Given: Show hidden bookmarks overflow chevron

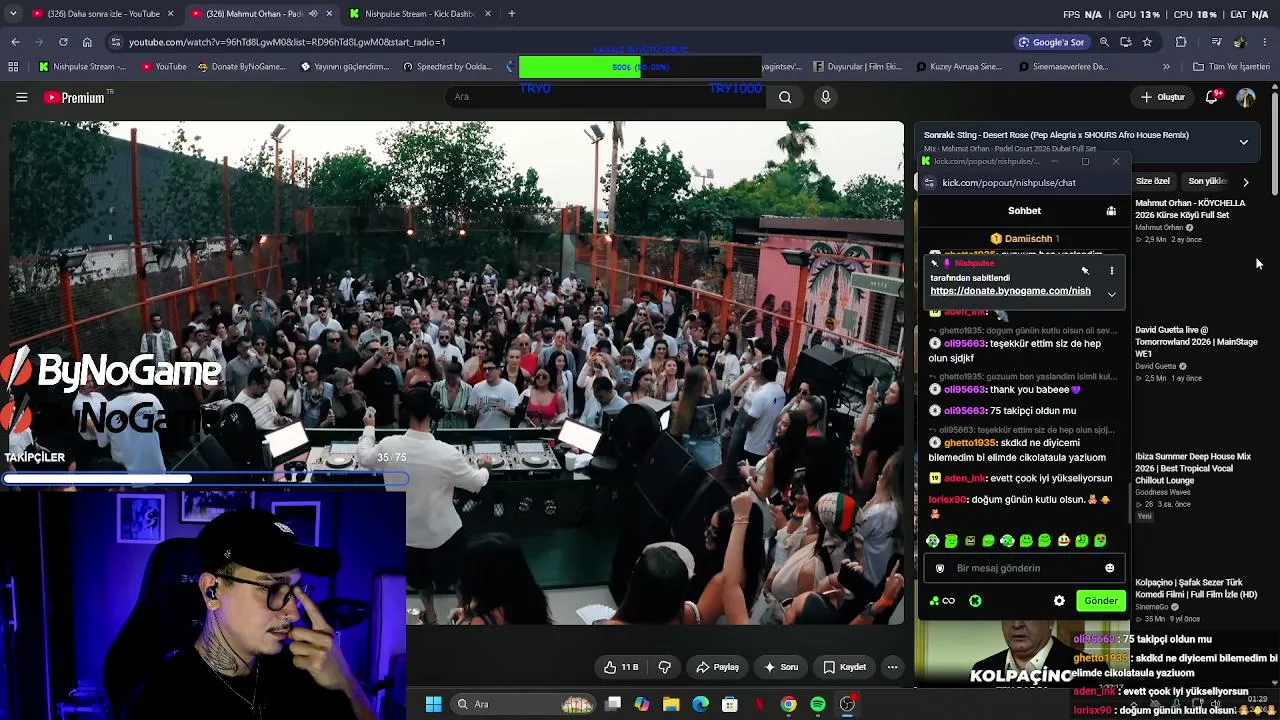Looking at the screenshot, I should [1166, 67].
